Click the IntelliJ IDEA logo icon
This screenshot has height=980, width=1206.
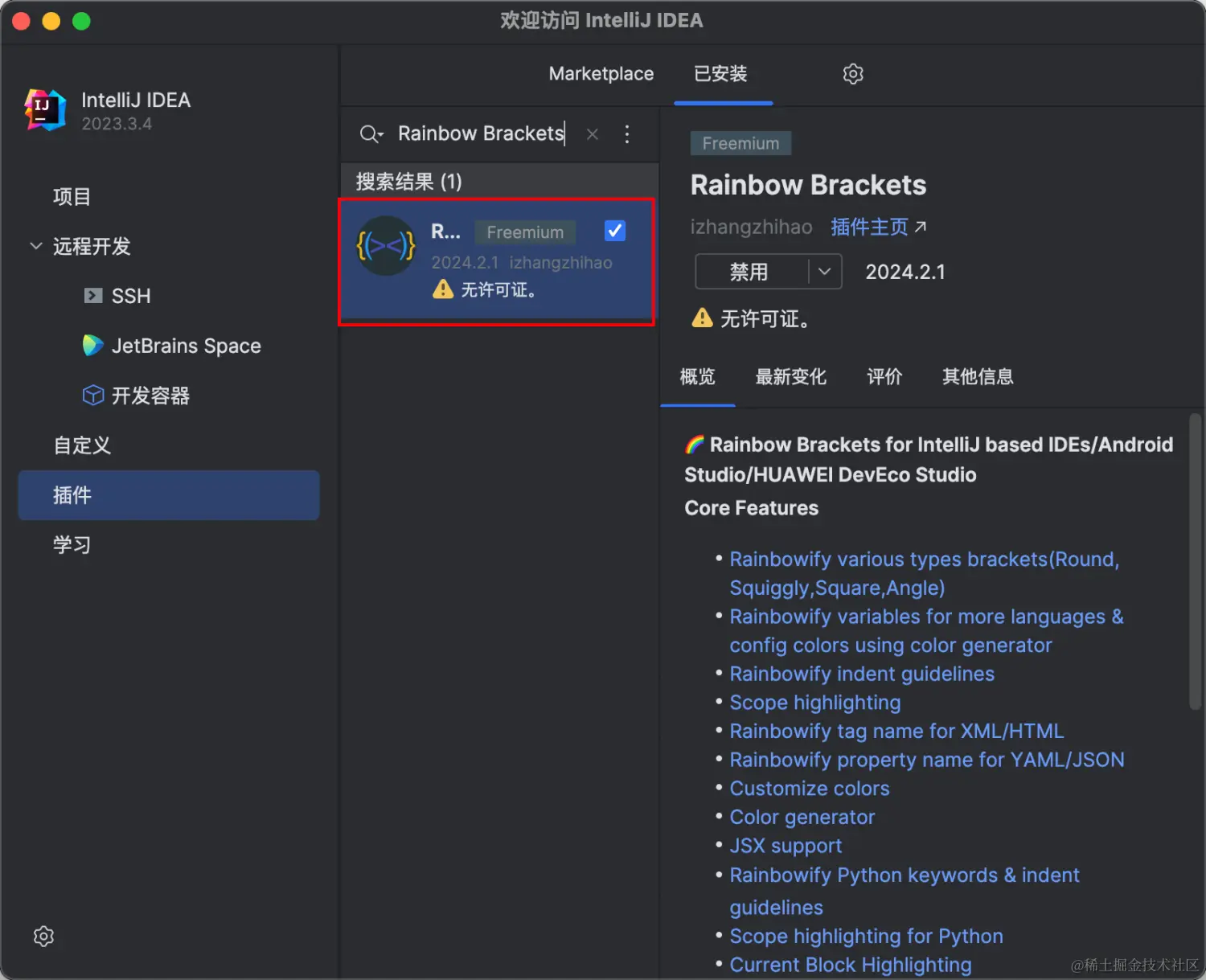[45, 110]
